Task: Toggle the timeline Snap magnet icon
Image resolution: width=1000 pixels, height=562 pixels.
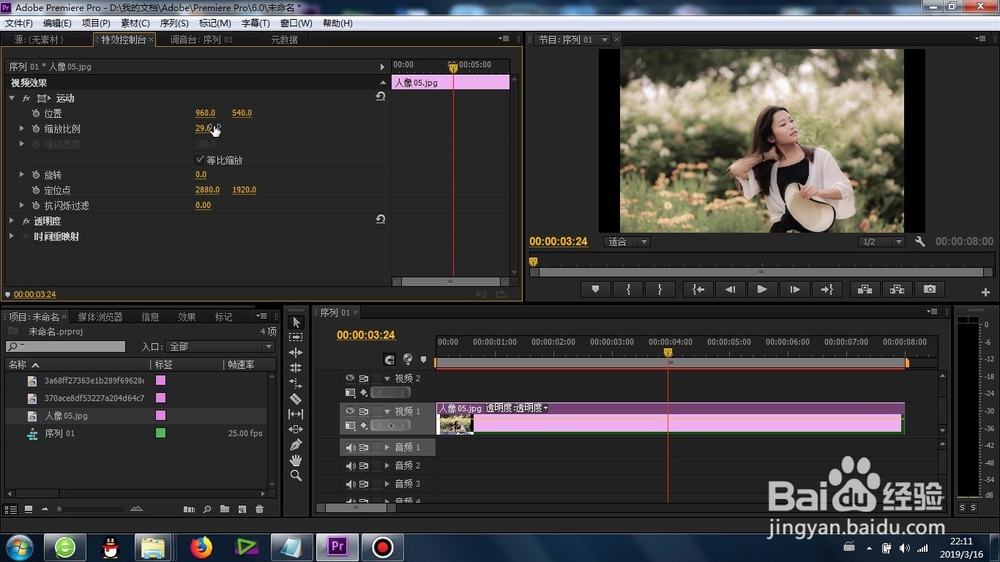Action: (x=389, y=359)
